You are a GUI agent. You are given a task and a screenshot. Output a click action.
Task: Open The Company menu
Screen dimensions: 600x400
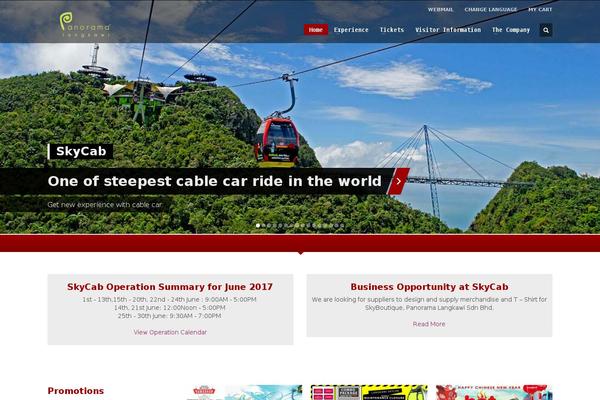[x=511, y=30]
